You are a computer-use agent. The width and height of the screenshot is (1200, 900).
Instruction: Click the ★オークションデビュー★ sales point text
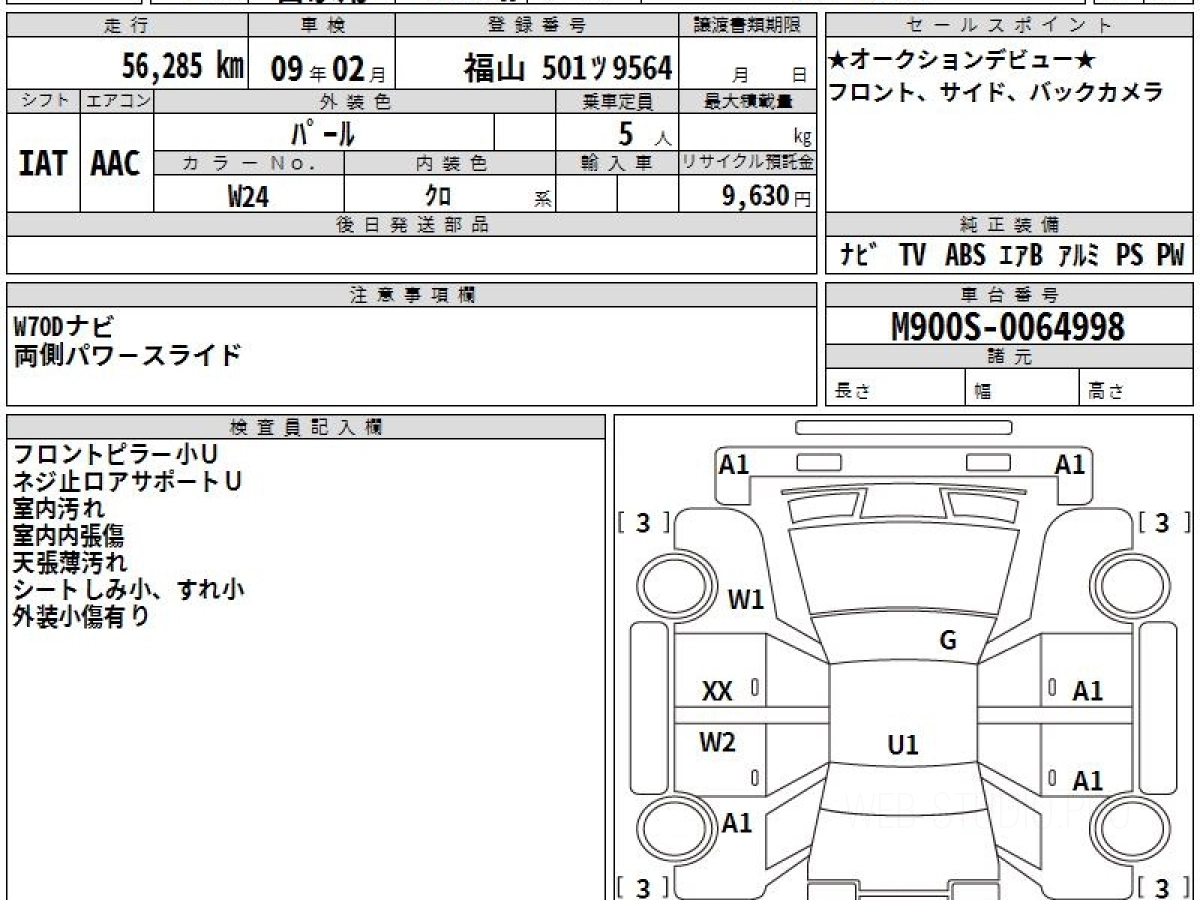962,62
